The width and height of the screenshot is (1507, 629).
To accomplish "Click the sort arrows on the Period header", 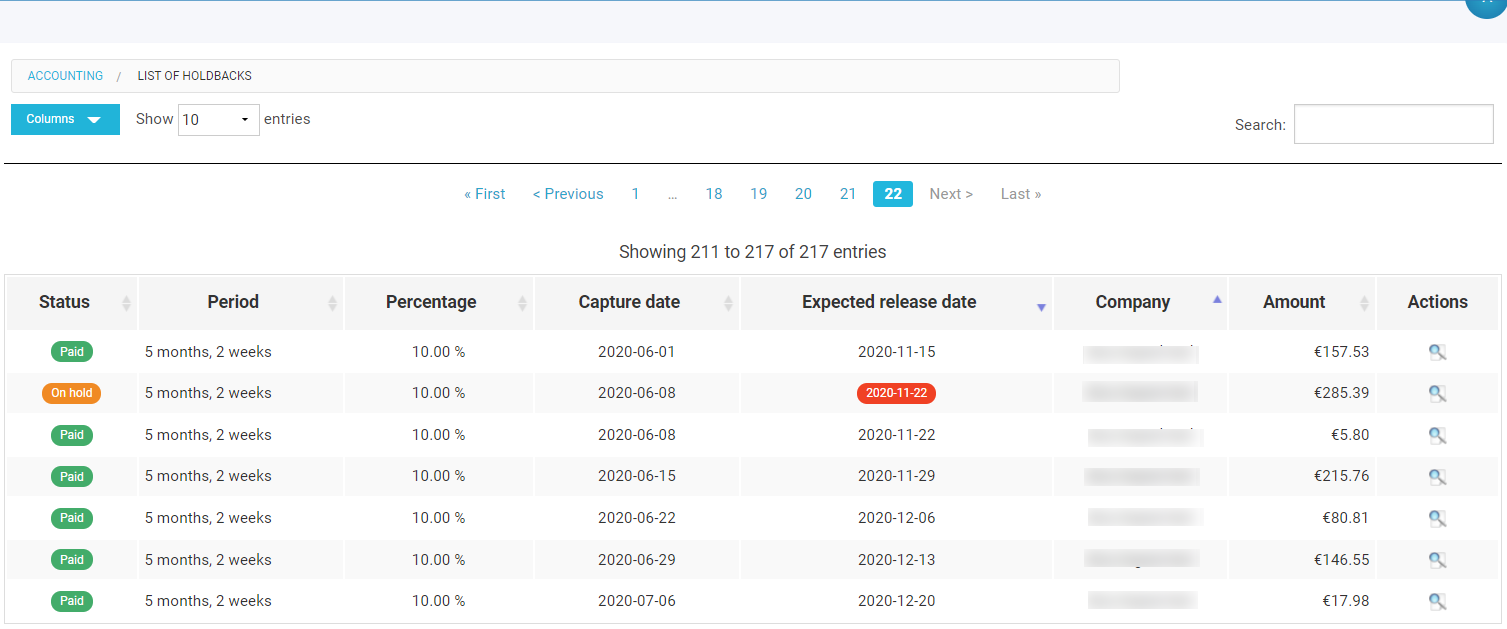I will (x=331, y=302).
